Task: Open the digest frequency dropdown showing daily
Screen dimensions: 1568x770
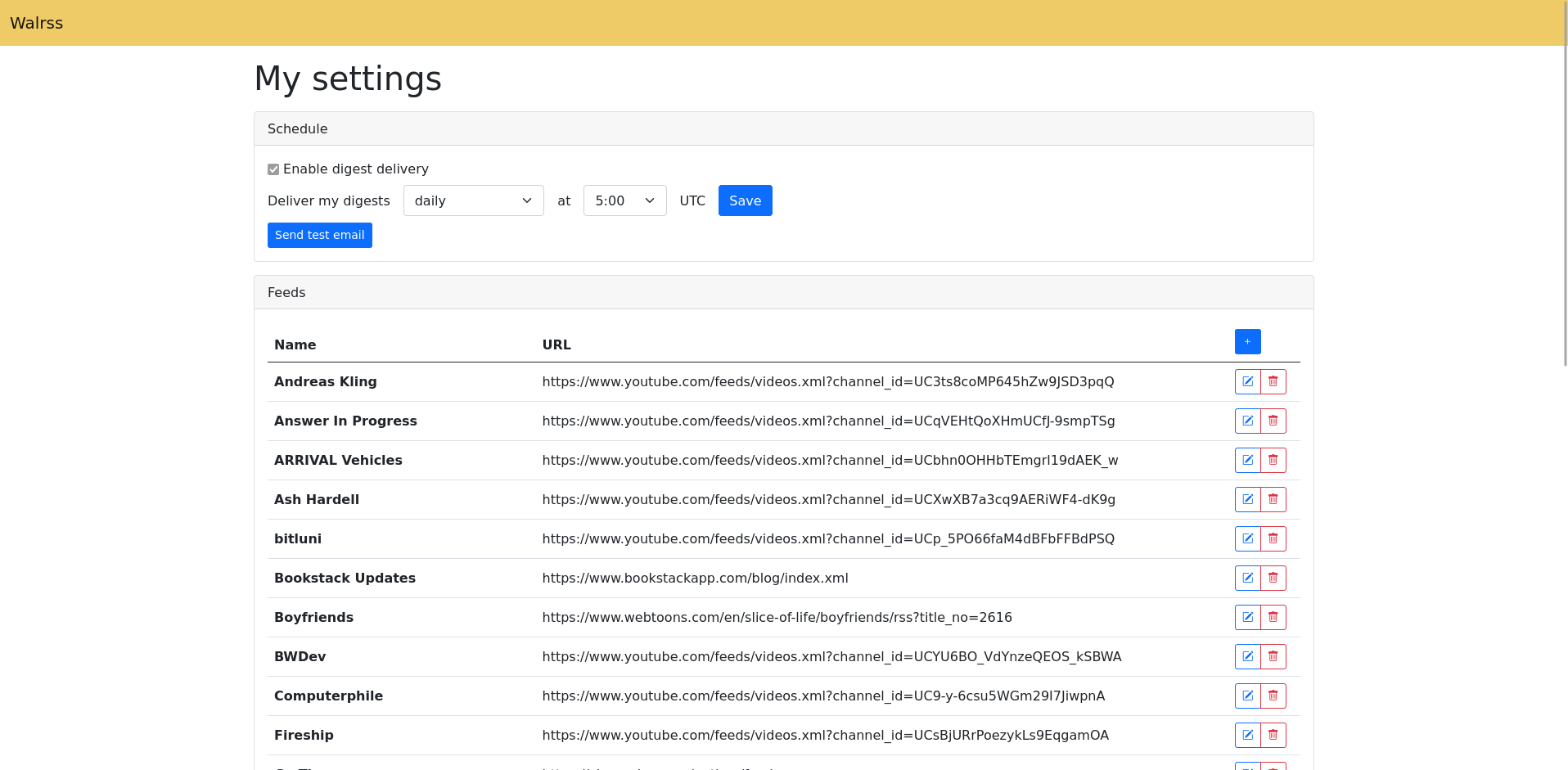Action: point(473,200)
